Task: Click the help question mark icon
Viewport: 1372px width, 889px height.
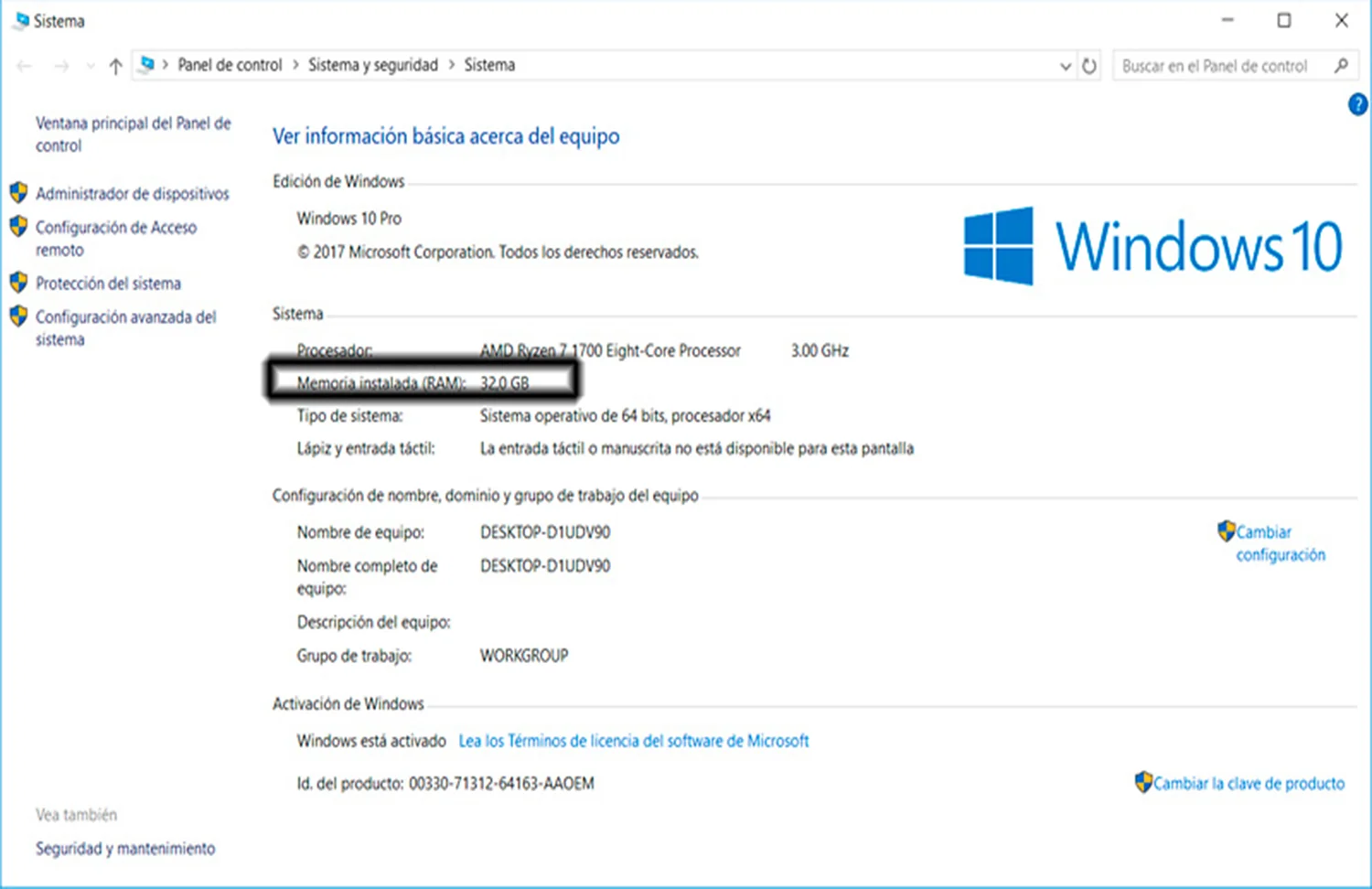Action: (x=1358, y=104)
